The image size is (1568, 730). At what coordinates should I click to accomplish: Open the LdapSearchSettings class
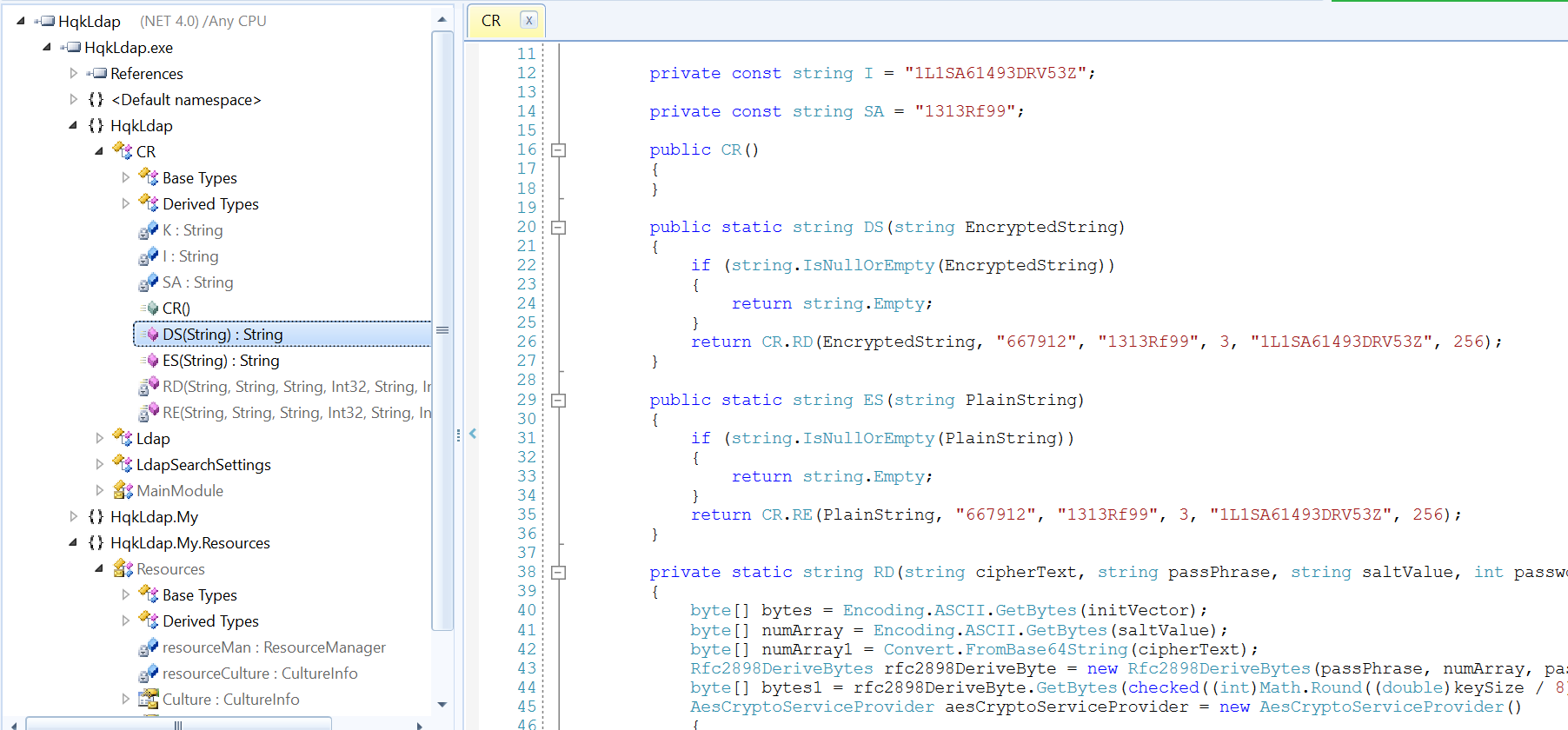(x=203, y=465)
